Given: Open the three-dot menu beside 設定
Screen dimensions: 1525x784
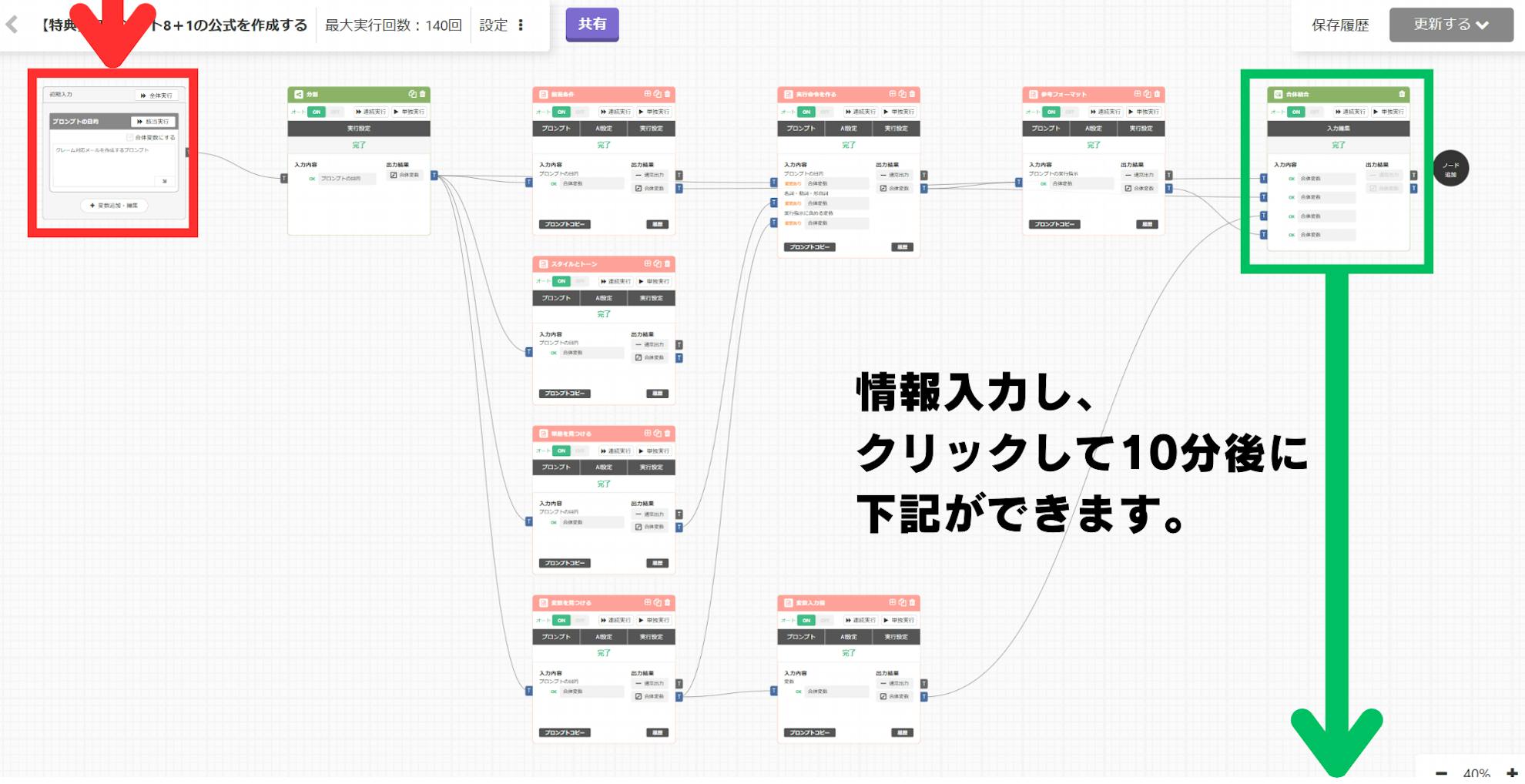Looking at the screenshot, I should coord(521,25).
